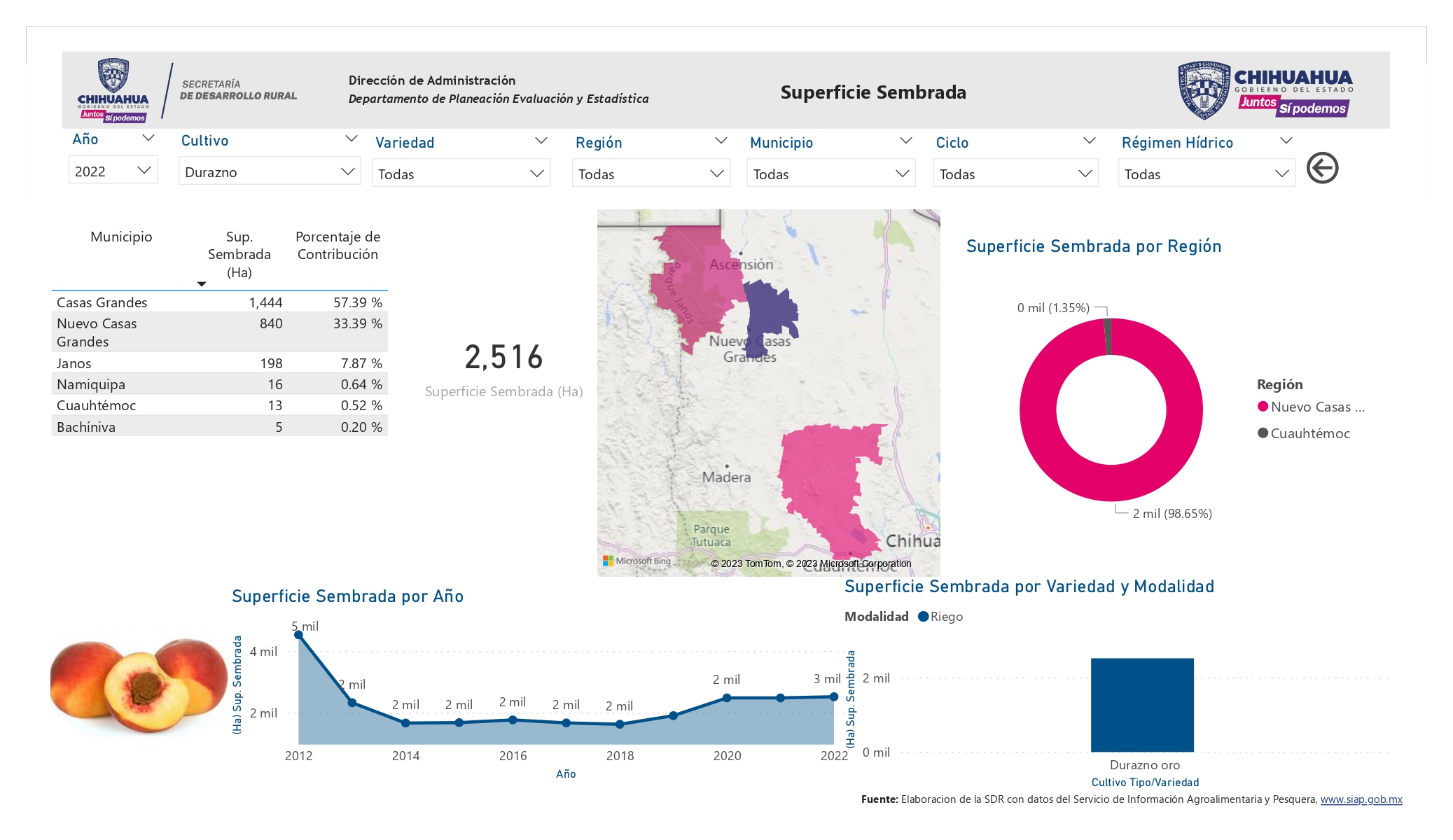Click the Microsoft Bing logo on map
Screen dimensions: 1453x840
click(x=637, y=561)
